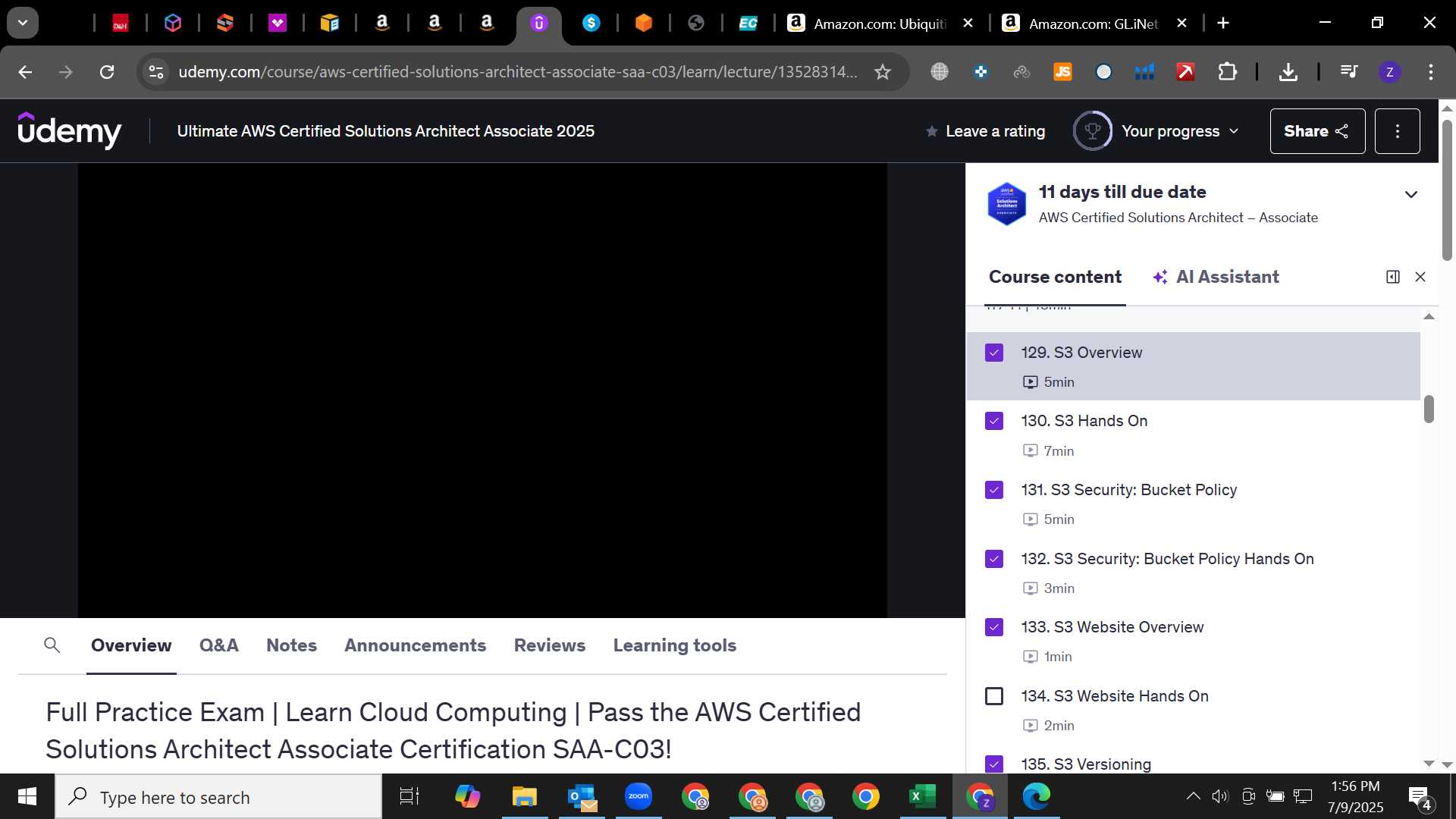Switch to the AI Assistant tab

tap(1216, 277)
